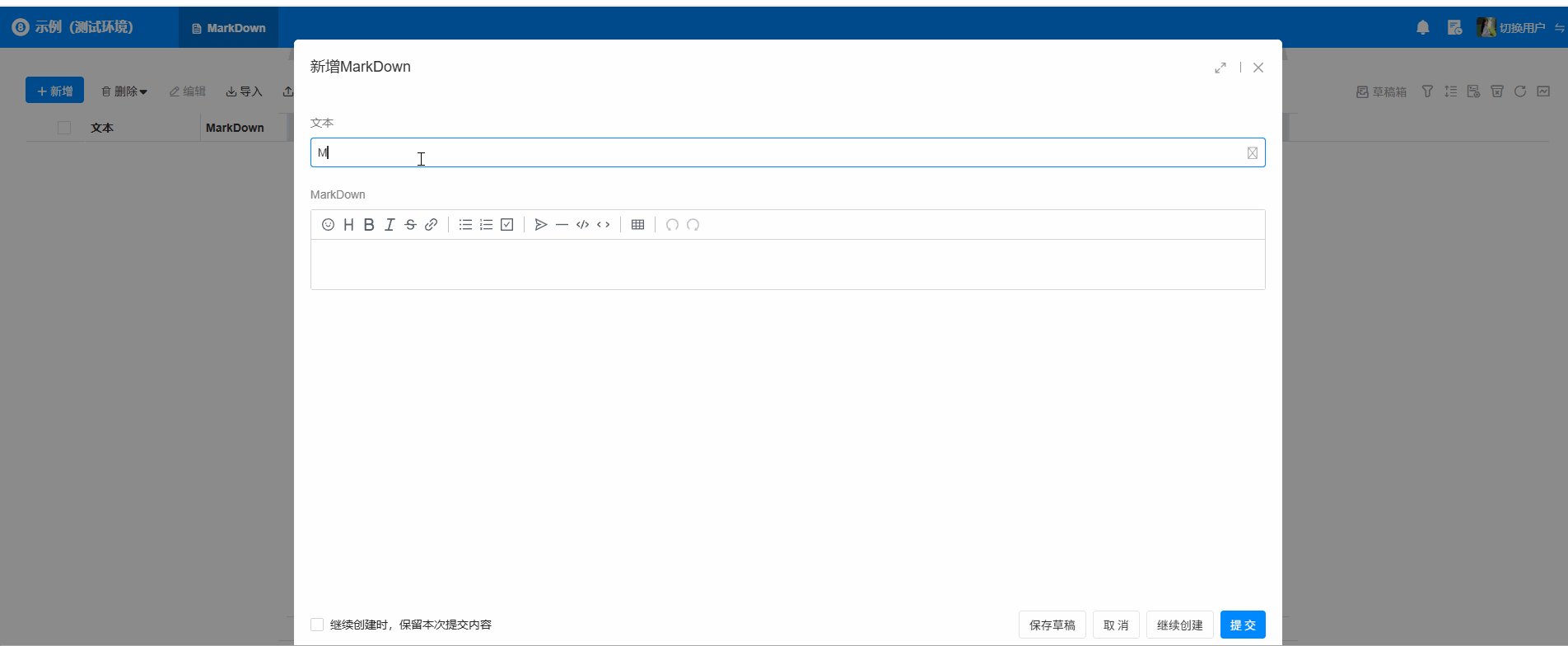The height and width of the screenshot is (646, 1568).
Task: Expand the dialog to fullscreen
Action: 1220,68
